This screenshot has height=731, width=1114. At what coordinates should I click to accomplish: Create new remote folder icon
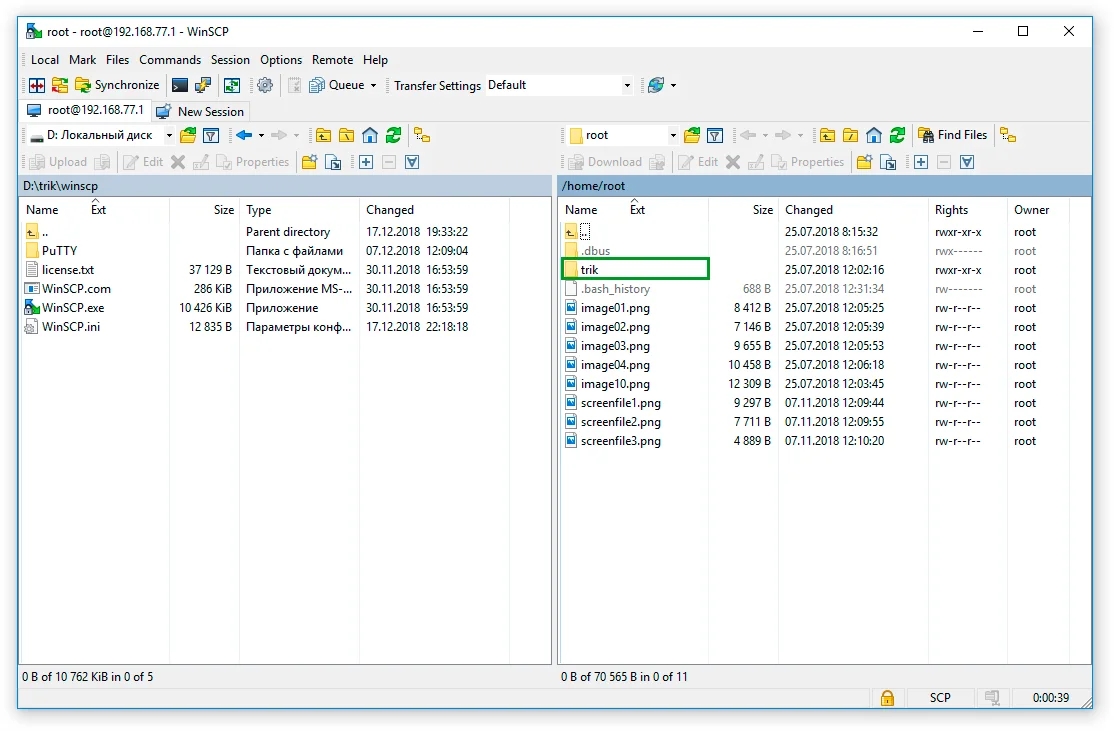[x=864, y=162]
